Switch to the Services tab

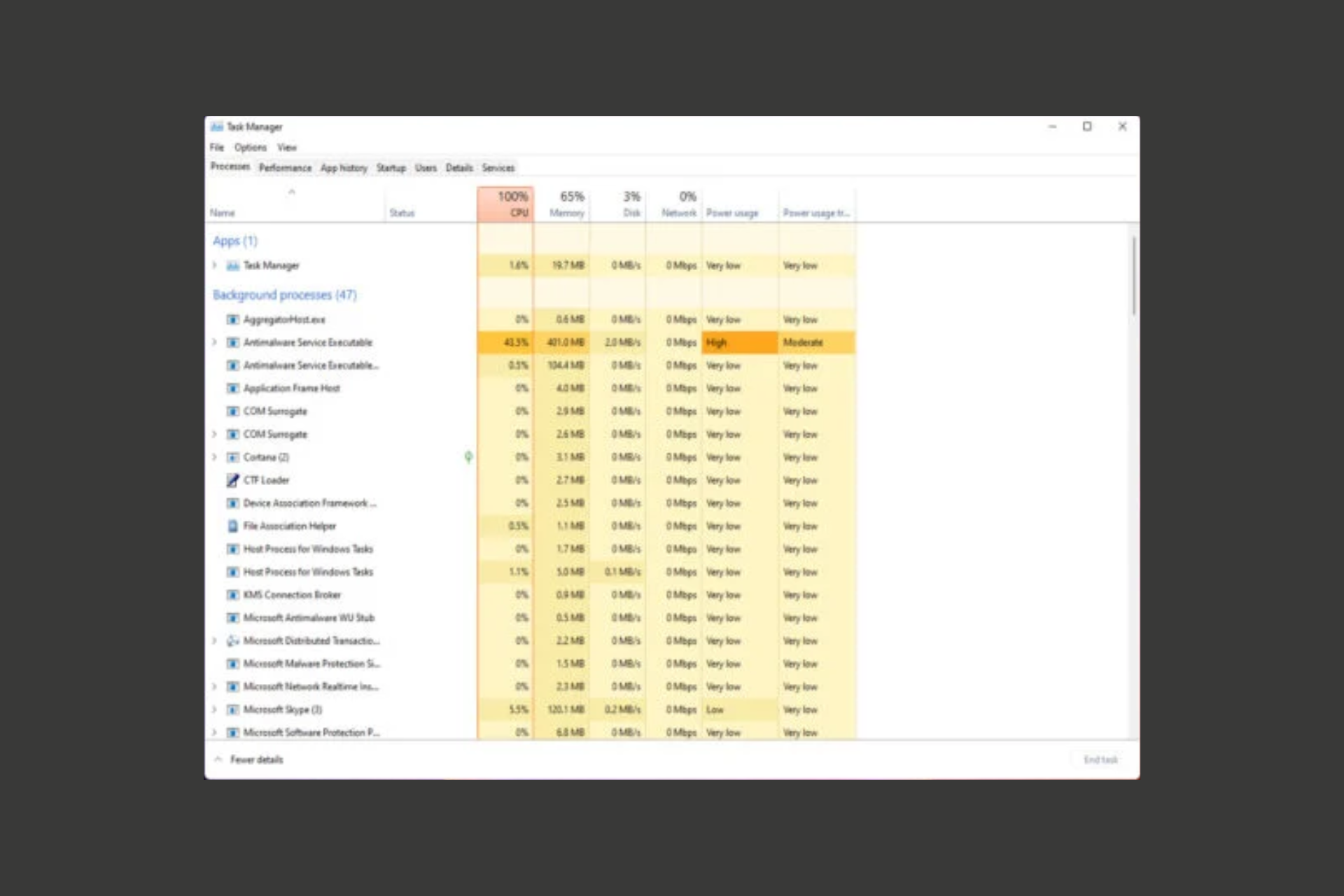498,168
